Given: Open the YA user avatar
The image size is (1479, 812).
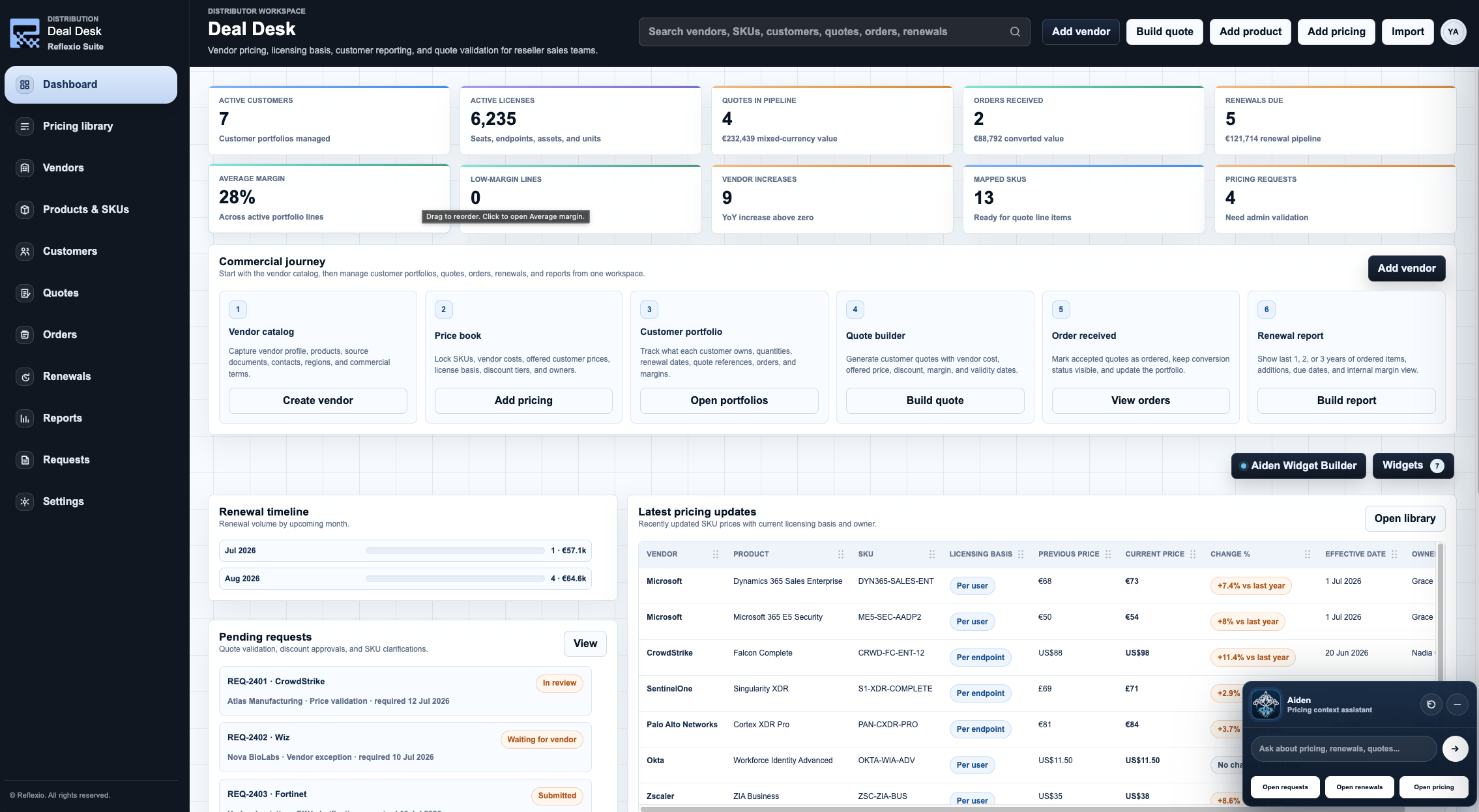Looking at the screenshot, I should coord(1453,32).
